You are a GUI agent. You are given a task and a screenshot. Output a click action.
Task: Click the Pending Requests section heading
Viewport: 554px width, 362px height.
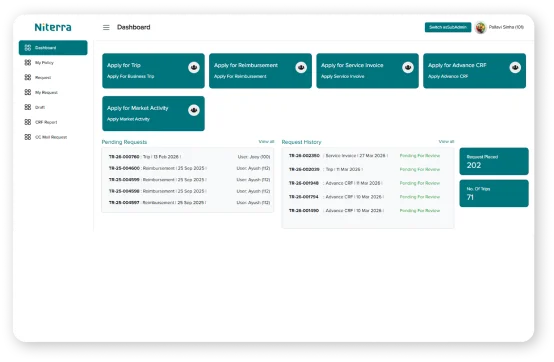(x=124, y=142)
